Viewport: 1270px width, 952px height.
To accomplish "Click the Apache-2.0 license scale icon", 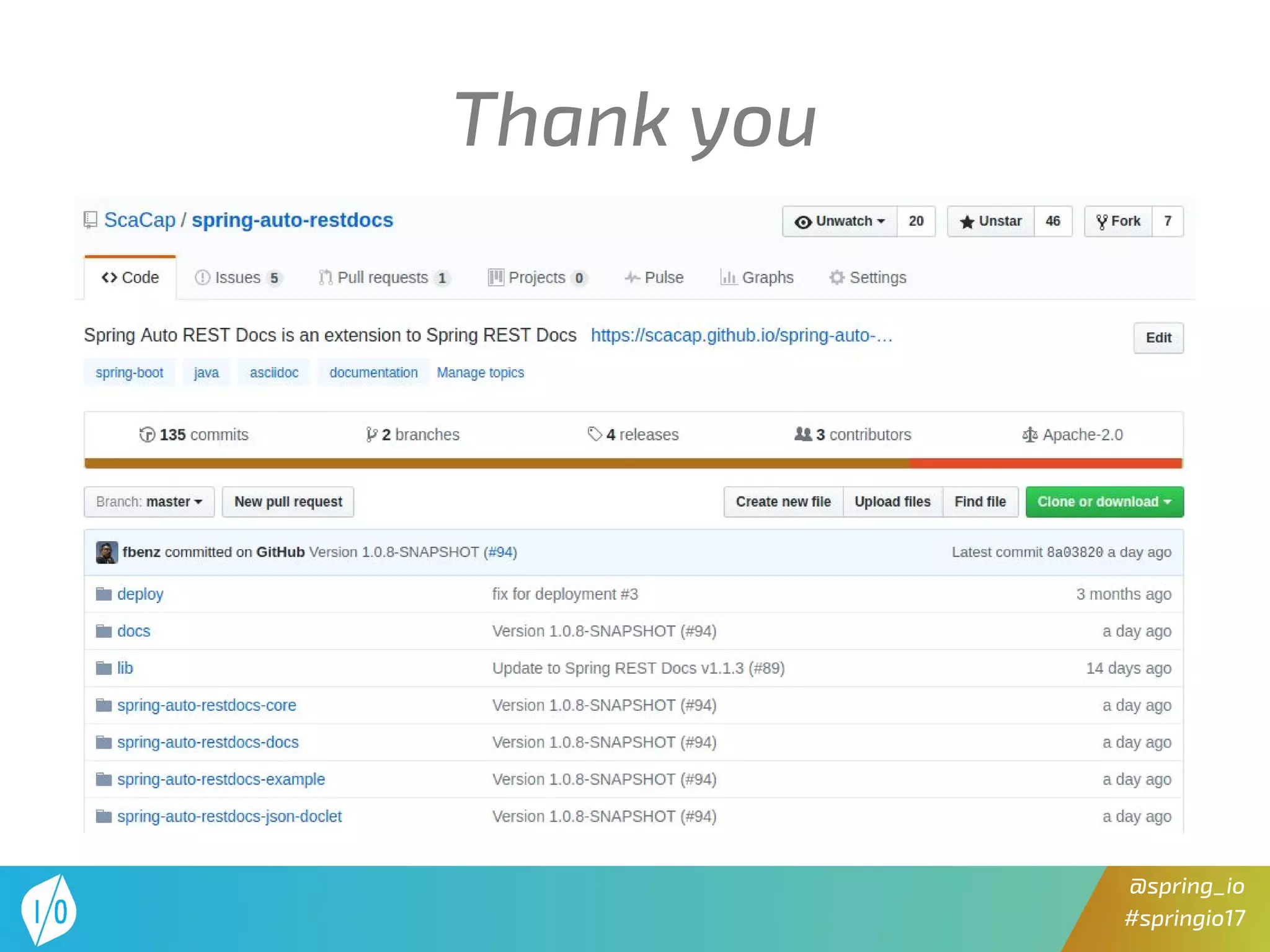I will 1029,434.
